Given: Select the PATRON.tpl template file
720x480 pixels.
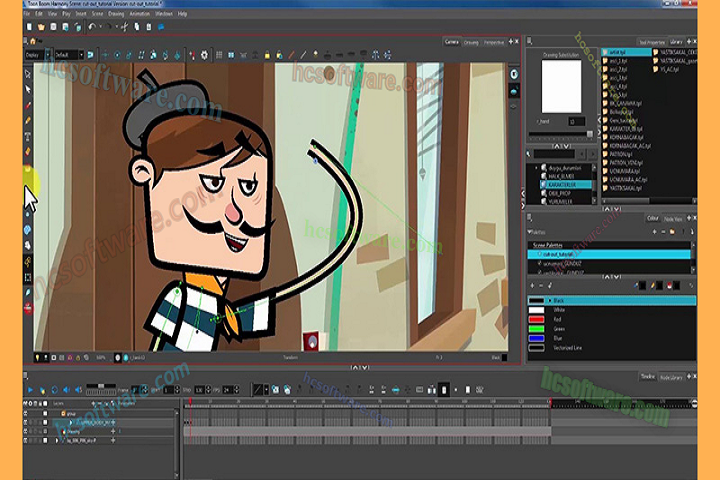Looking at the screenshot, I should tap(621, 154).
